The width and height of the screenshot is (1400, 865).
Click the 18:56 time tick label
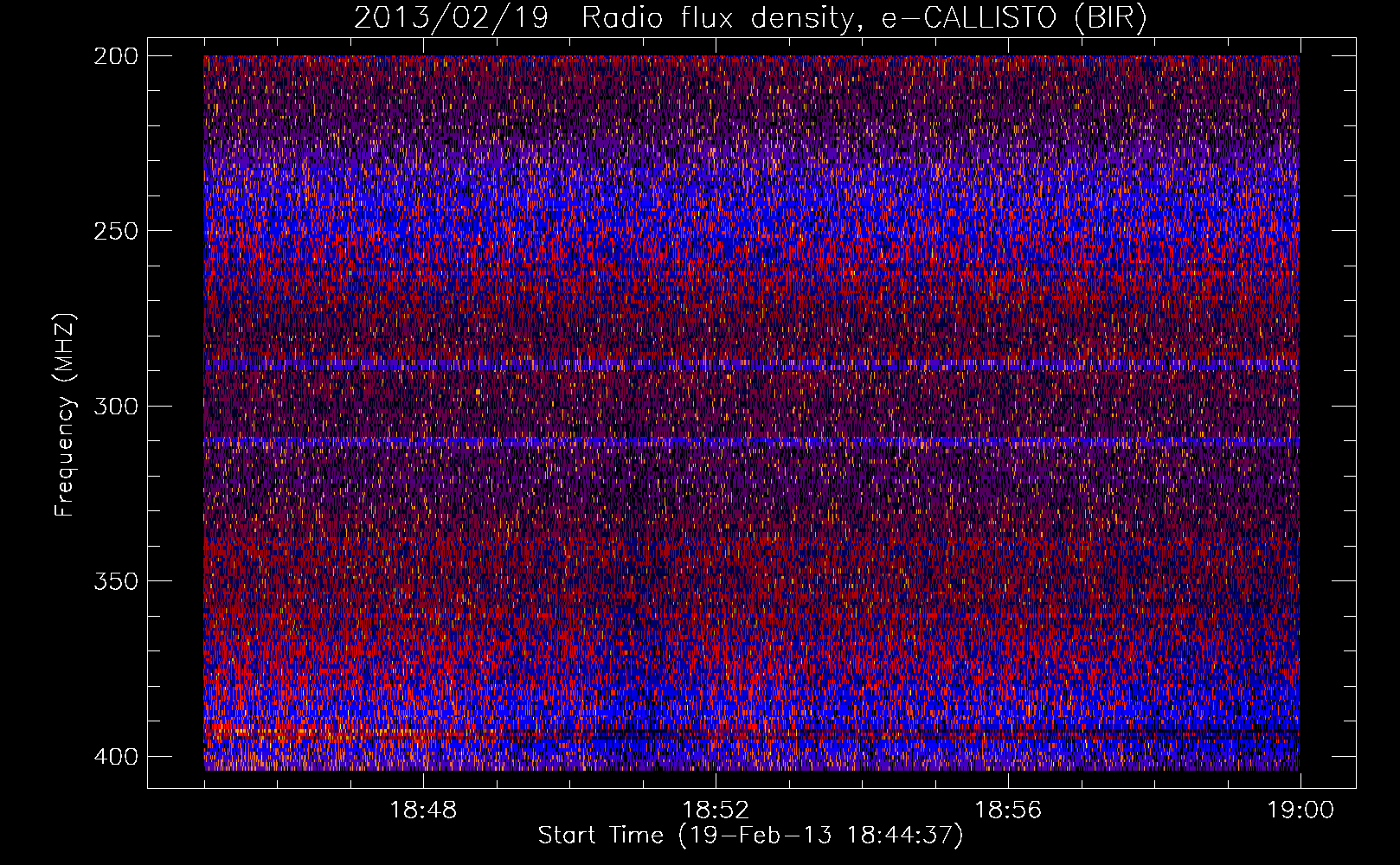pos(1008,811)
